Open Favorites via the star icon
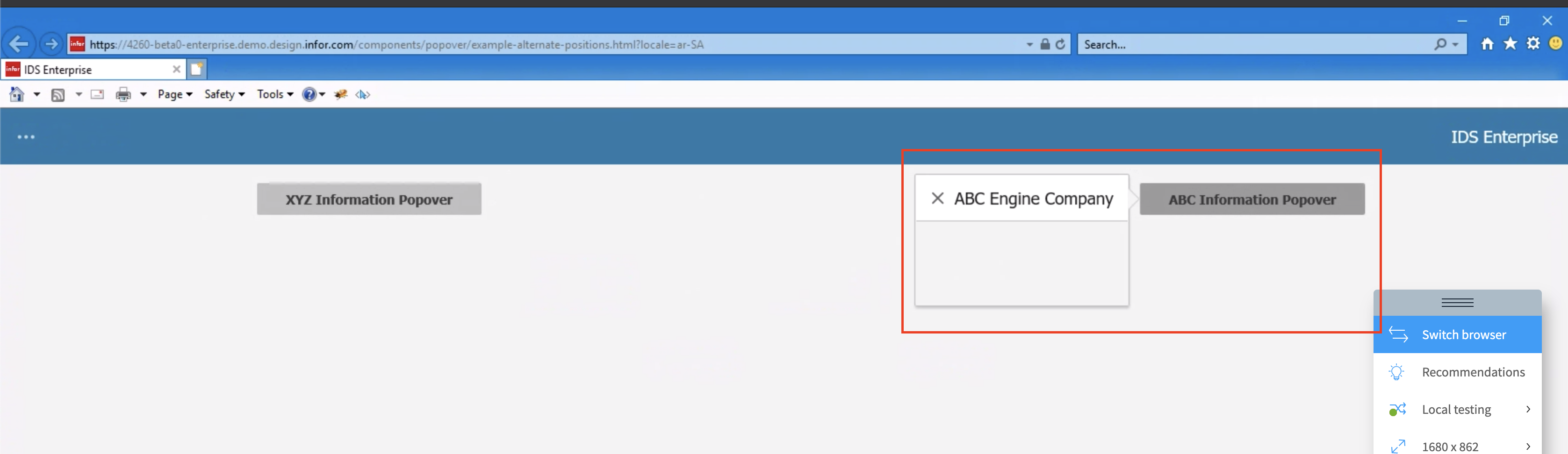 coord(1510,43)
